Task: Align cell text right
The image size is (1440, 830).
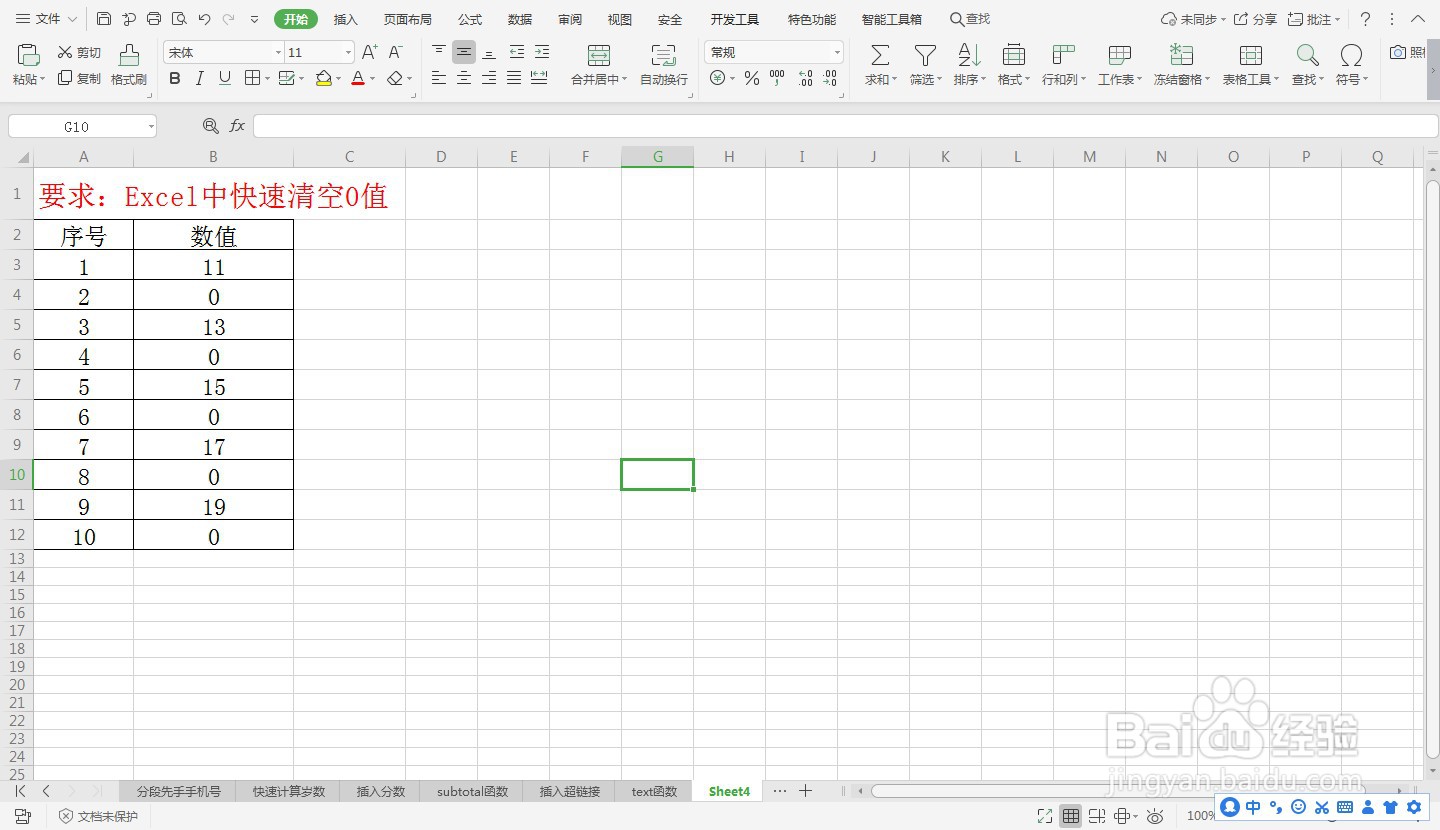Action: coord(489,78)
